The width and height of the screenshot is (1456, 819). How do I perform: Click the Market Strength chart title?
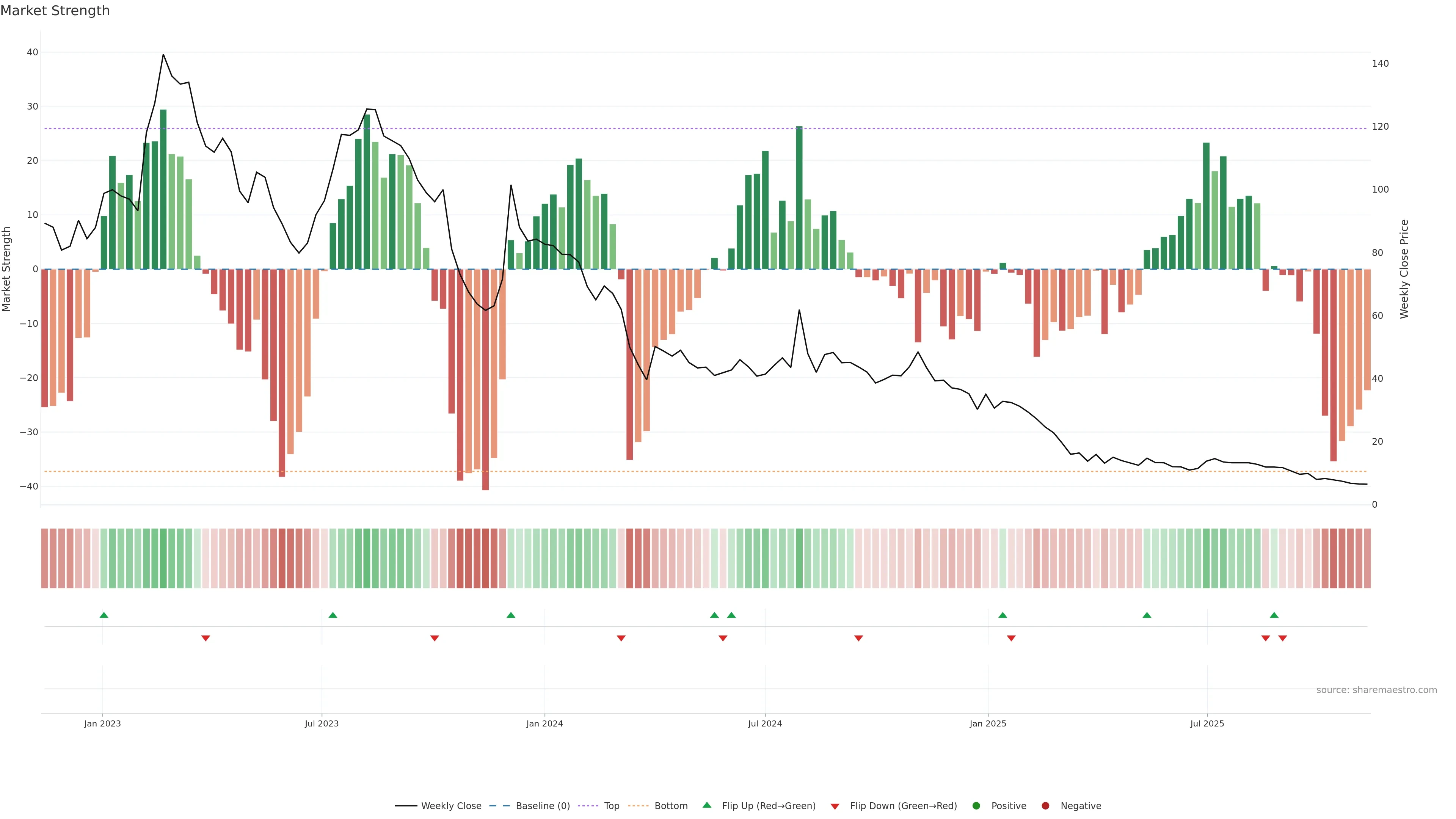pyautogui.click(x=55, y=11)
